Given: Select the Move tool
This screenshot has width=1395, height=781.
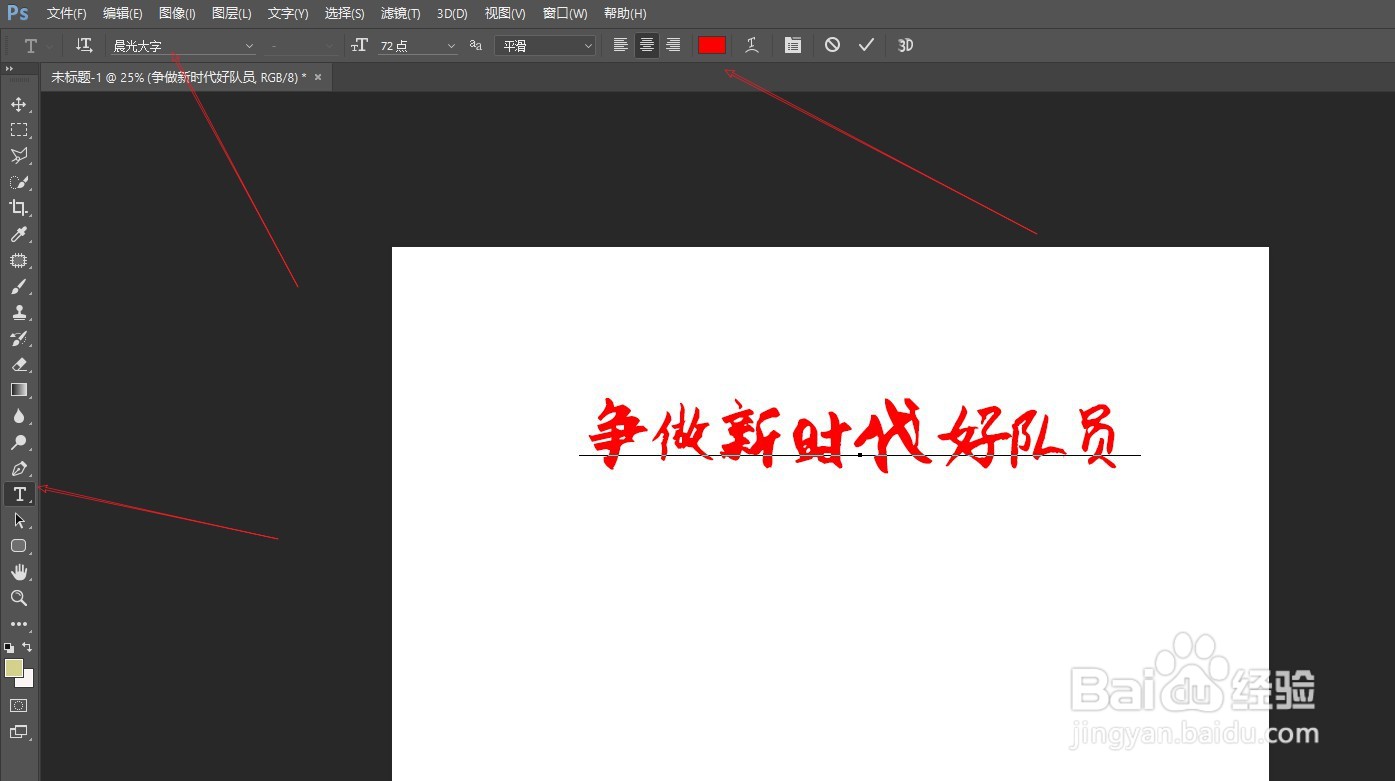Looking at the screenshot, I should (18, 103).
